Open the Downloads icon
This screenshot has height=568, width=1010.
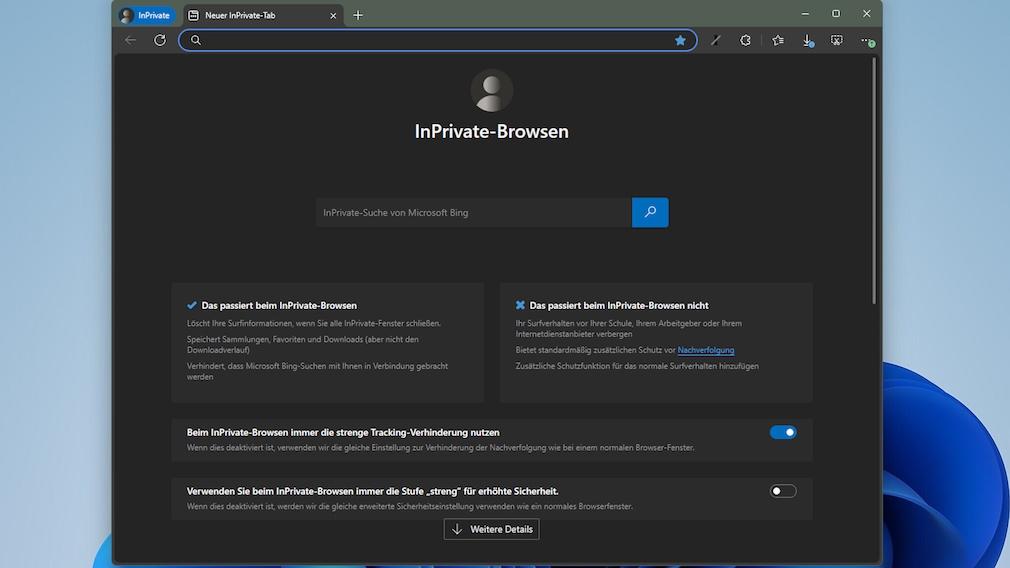(808, 41)
